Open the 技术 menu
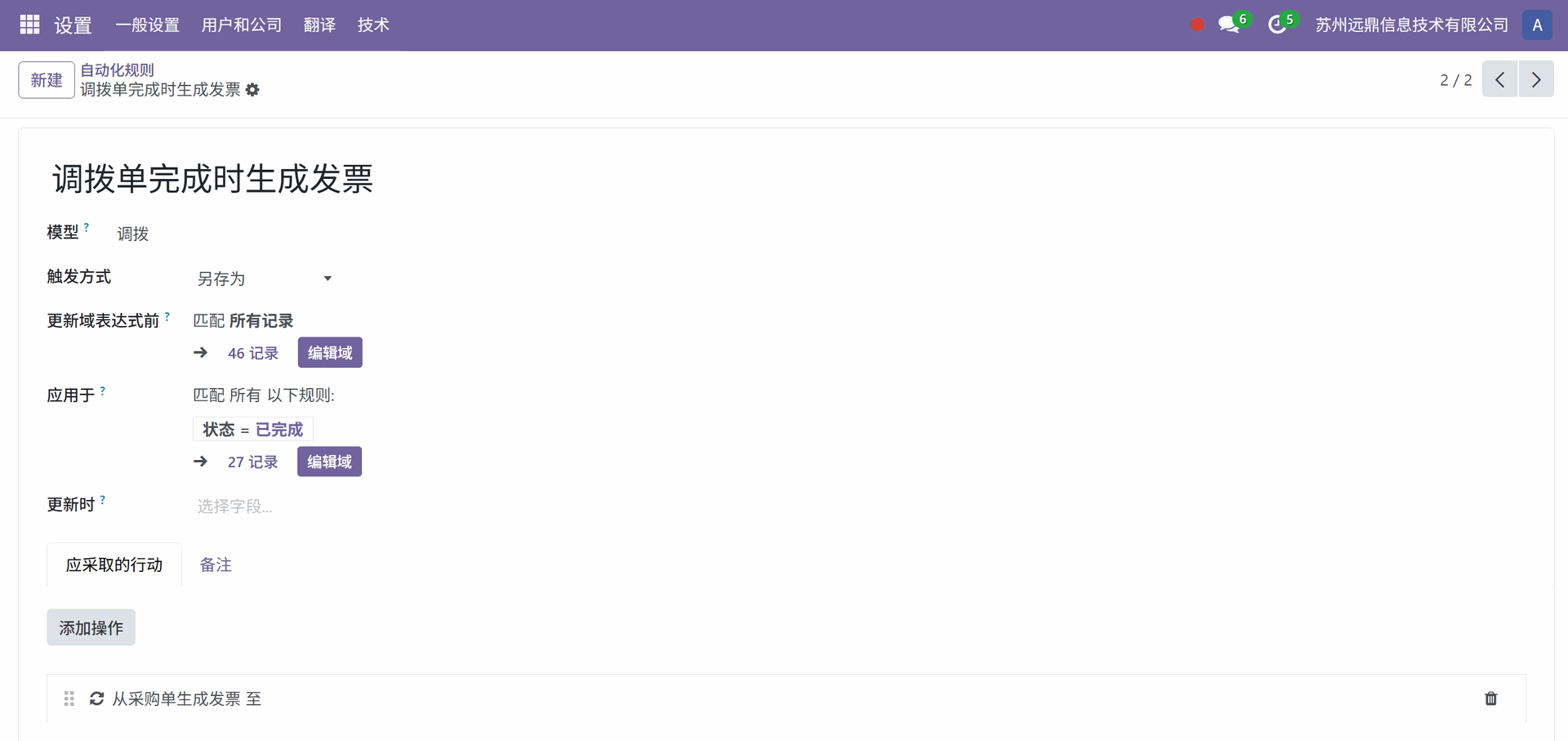Image resolution: width=1568 pixels, height=741 pixels. (x=373, y=25)
